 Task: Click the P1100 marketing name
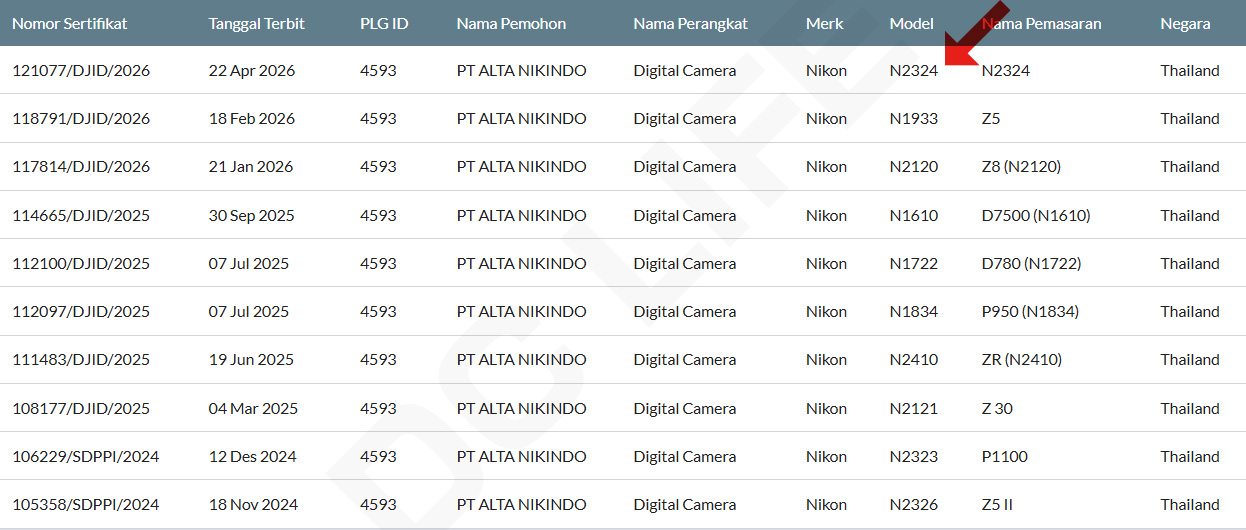[1004, 457]
